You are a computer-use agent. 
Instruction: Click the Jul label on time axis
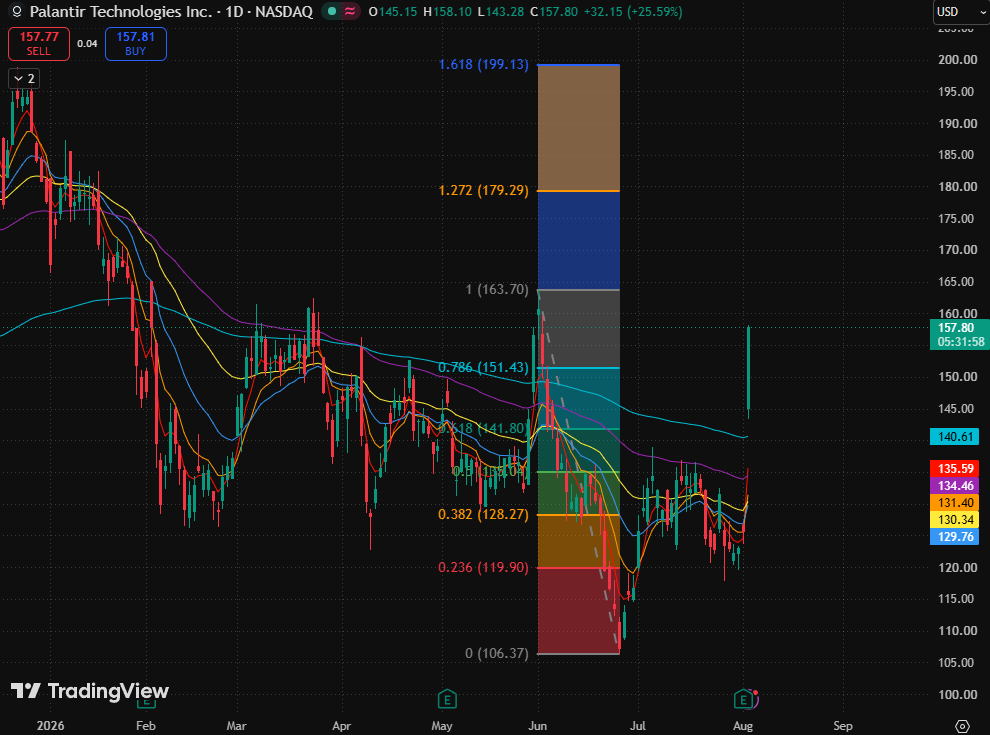coord(638,726)
